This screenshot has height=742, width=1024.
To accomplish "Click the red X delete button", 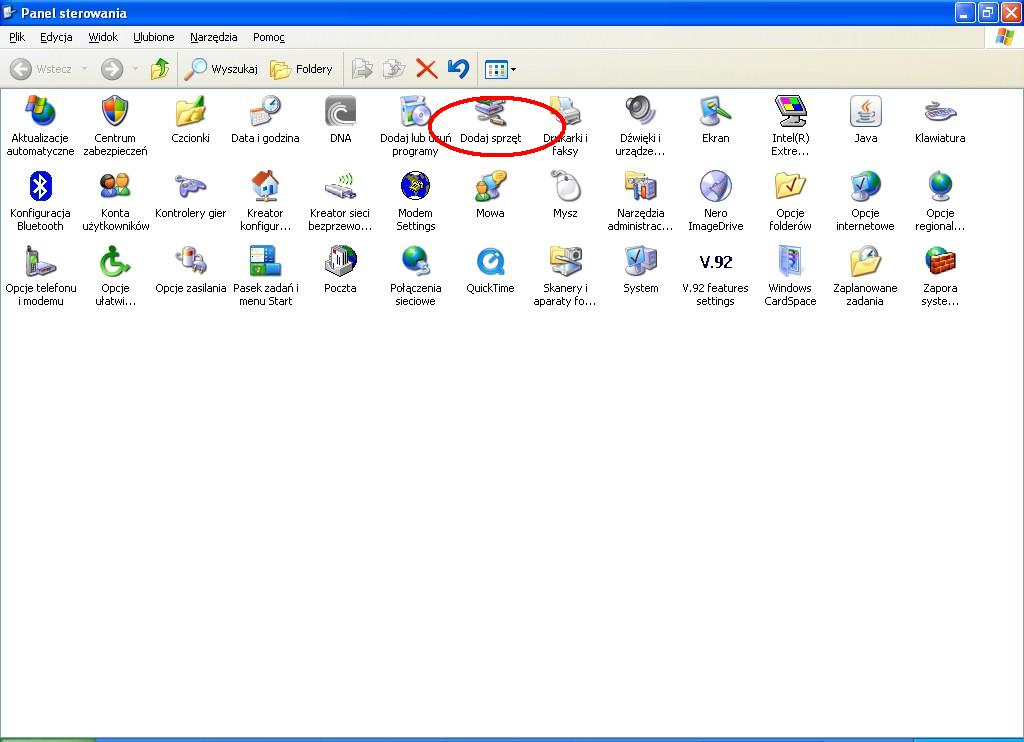I will [x=426, y=69].
